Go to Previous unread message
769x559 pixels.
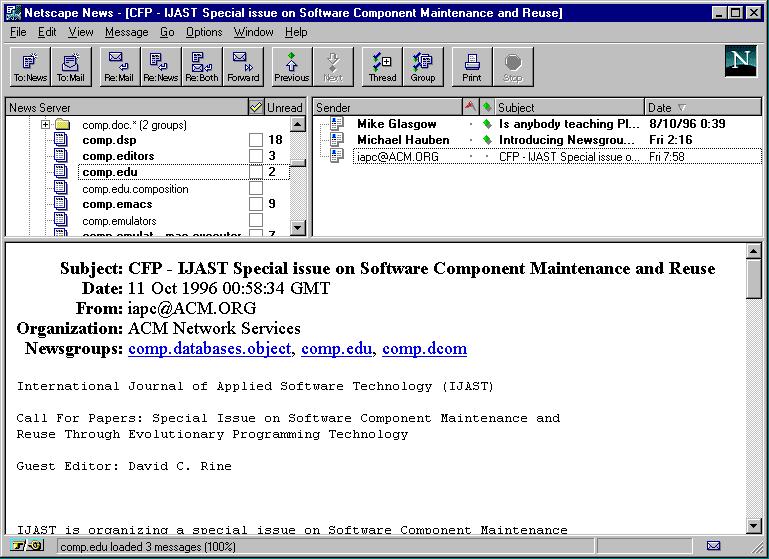click(x=292, y=67)
